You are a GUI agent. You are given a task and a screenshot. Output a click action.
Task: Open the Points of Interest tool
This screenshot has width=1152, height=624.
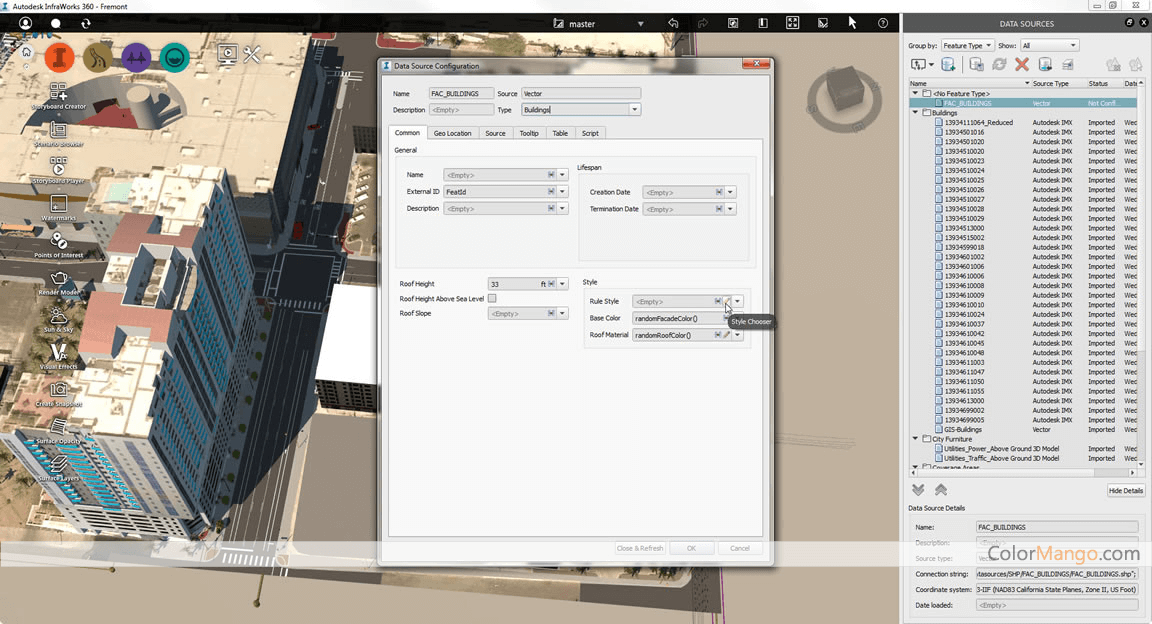coord(58,241)
